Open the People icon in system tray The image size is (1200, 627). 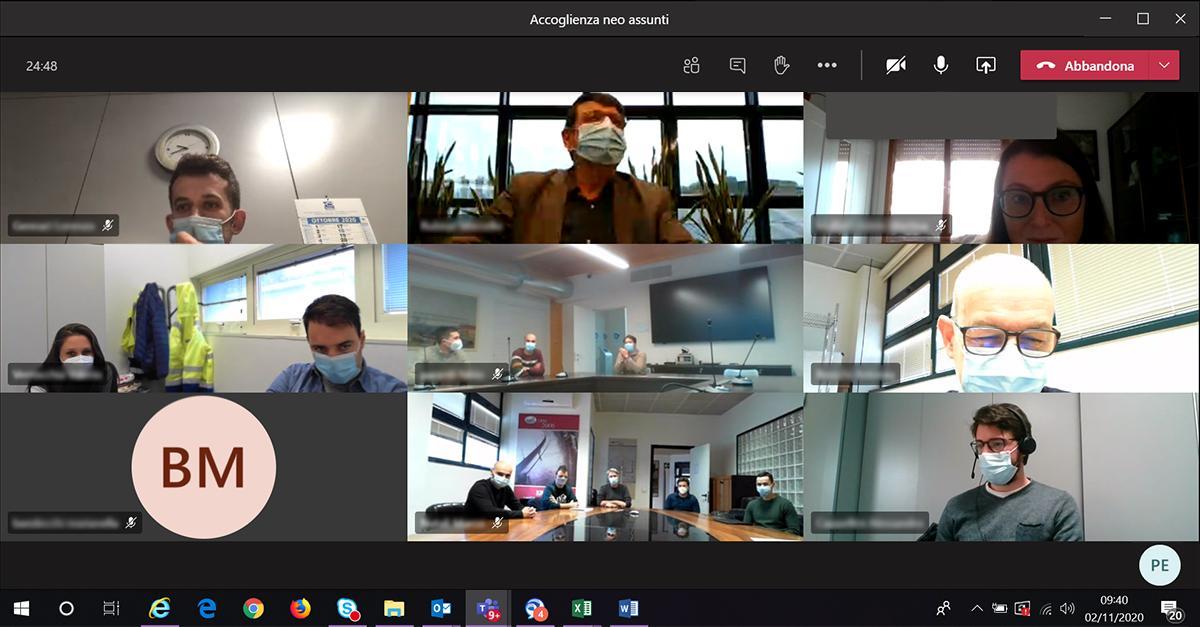pos(944,608)
